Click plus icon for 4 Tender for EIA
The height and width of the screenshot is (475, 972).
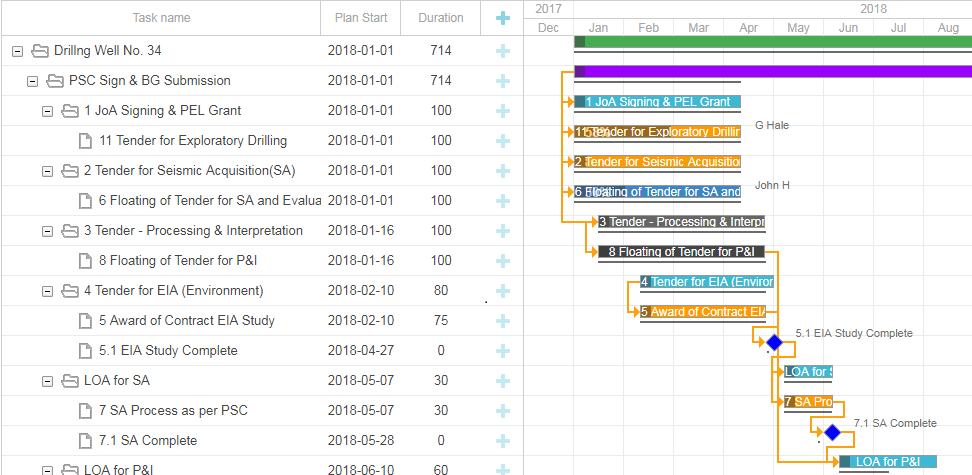[x=503, y=291]
